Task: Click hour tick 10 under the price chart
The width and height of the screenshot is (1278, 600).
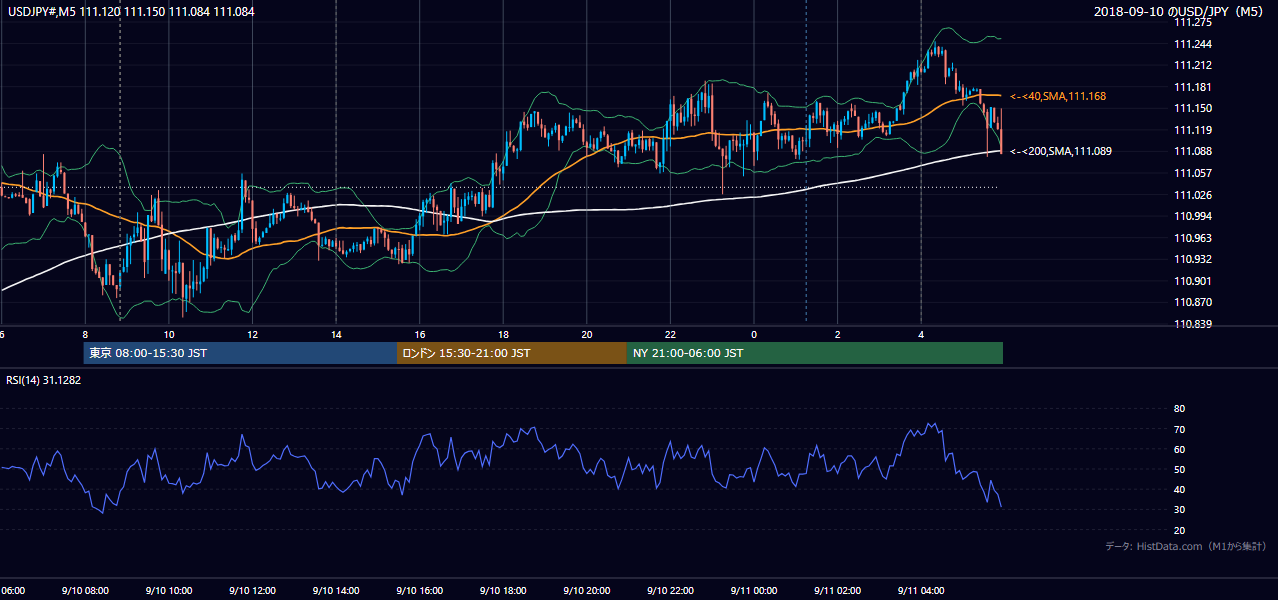Action: 169,335
